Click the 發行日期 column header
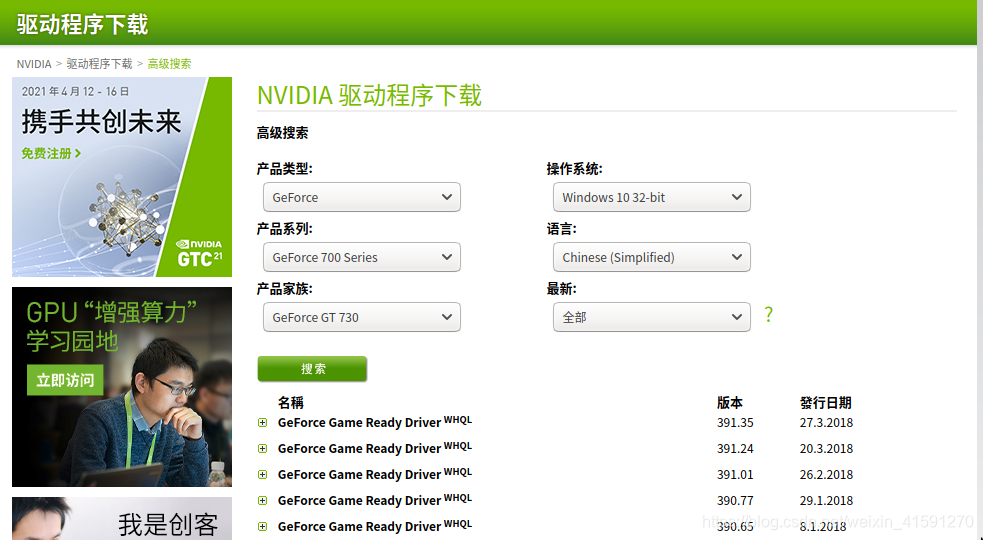Screen dimensions: 983x540 tap(826, 403)
